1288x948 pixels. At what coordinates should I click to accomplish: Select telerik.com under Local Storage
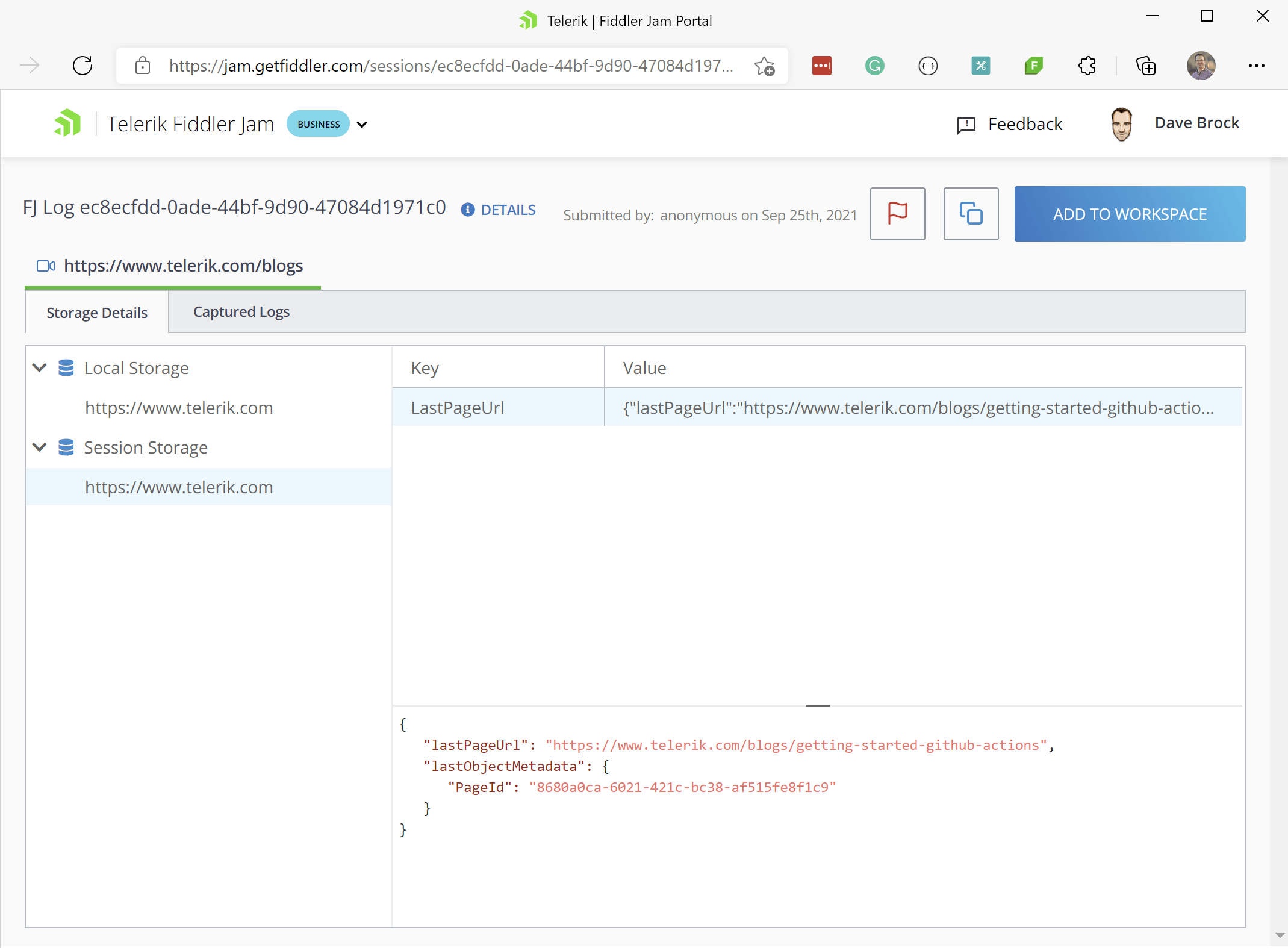(x=179, y=408)
